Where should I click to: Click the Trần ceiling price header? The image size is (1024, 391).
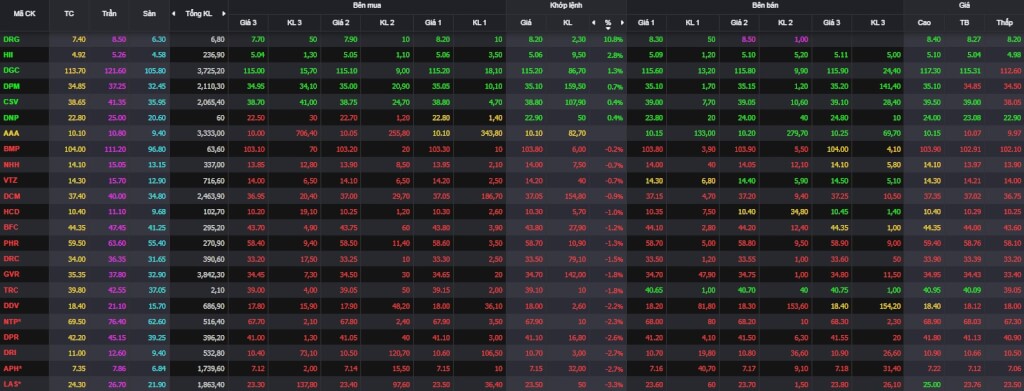pyautogui.click(x=109, y=13)
